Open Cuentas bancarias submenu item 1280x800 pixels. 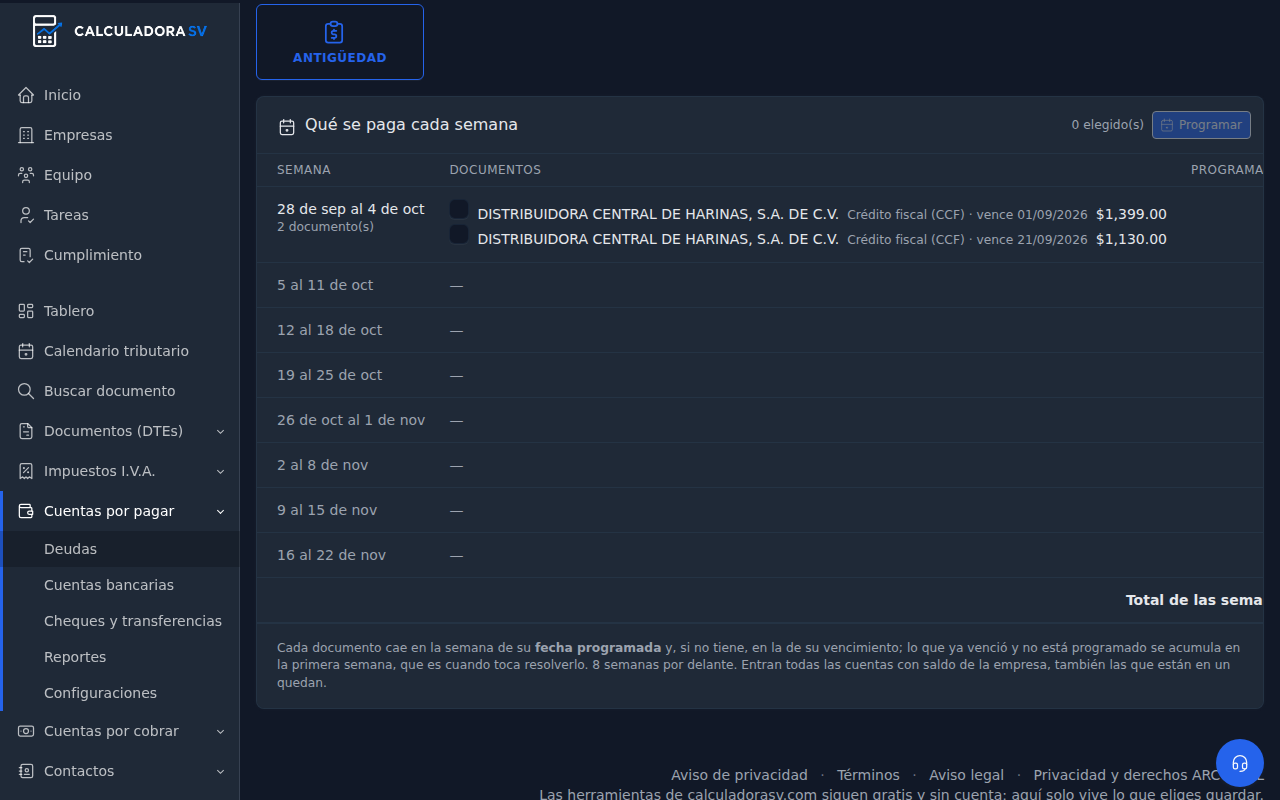click(x=120, y=585)
